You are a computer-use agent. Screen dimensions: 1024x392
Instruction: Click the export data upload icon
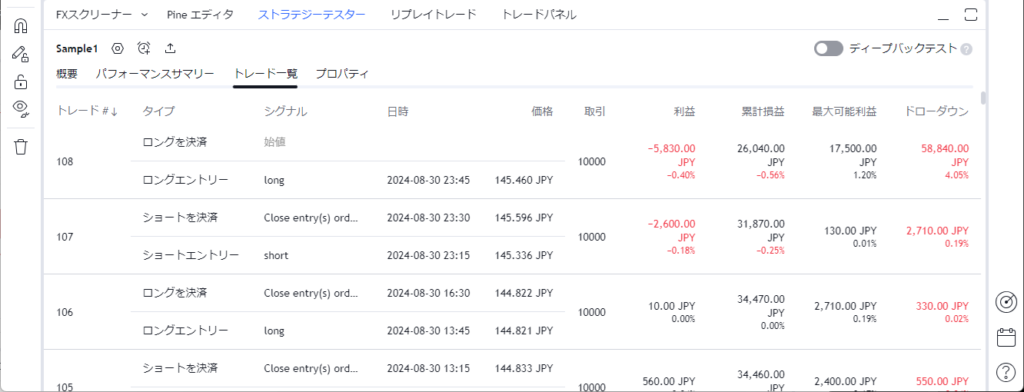click(170, 48)
